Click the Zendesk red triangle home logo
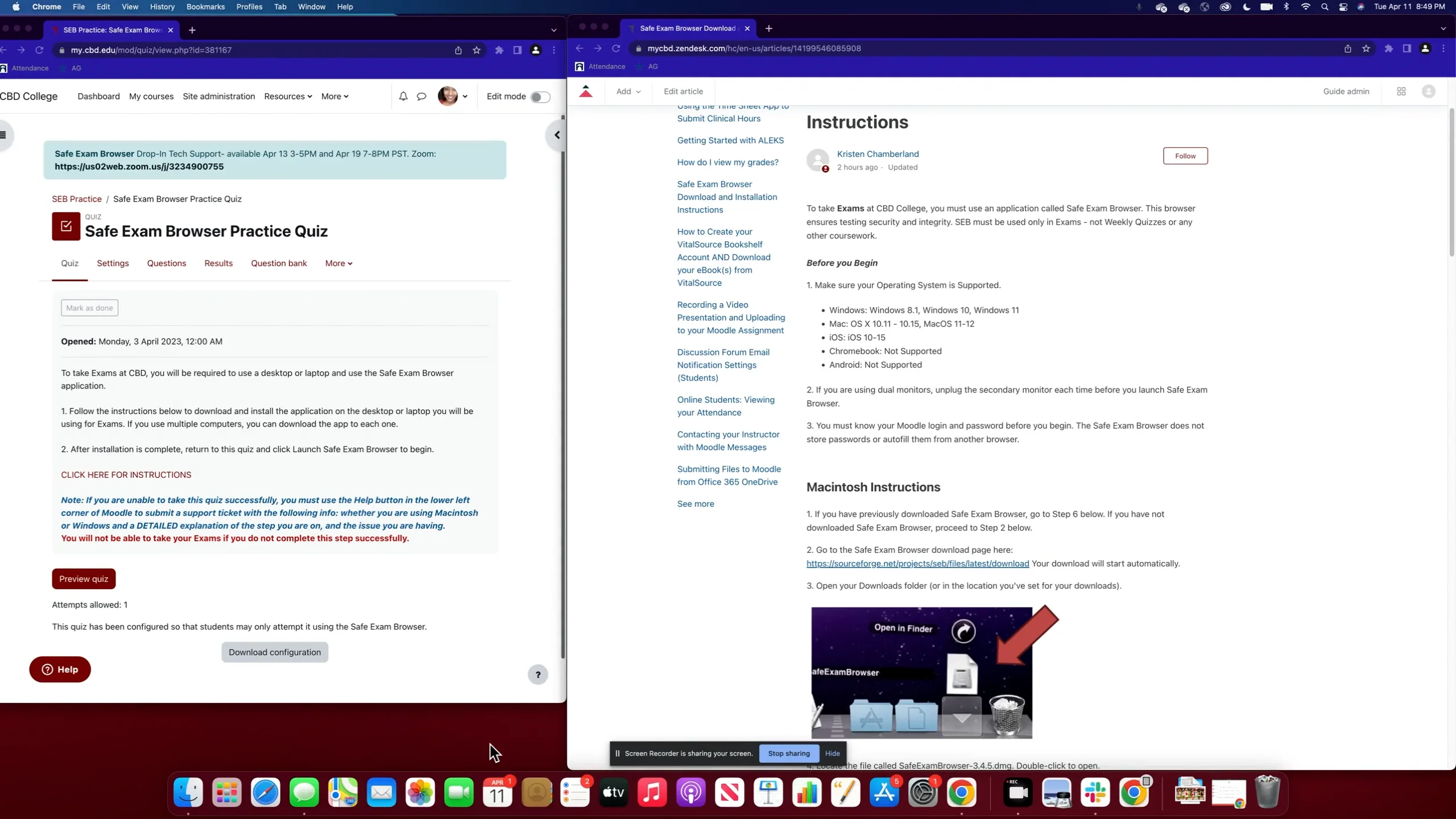The width and height of the screenshot is (1456, 819). (x=586, y=91)
